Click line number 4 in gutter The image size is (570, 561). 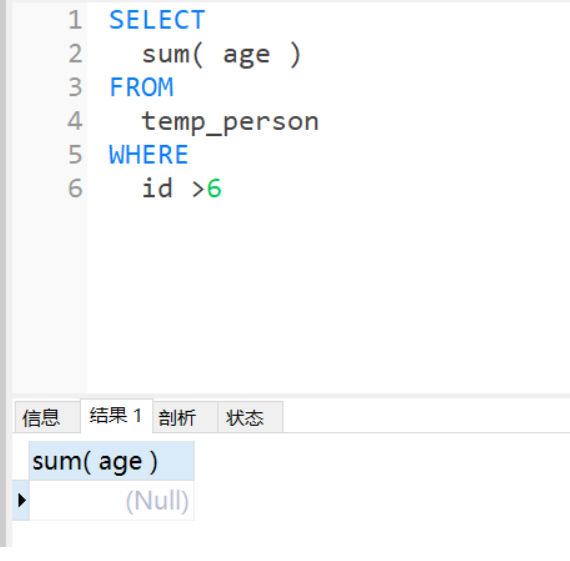(75, 121)
